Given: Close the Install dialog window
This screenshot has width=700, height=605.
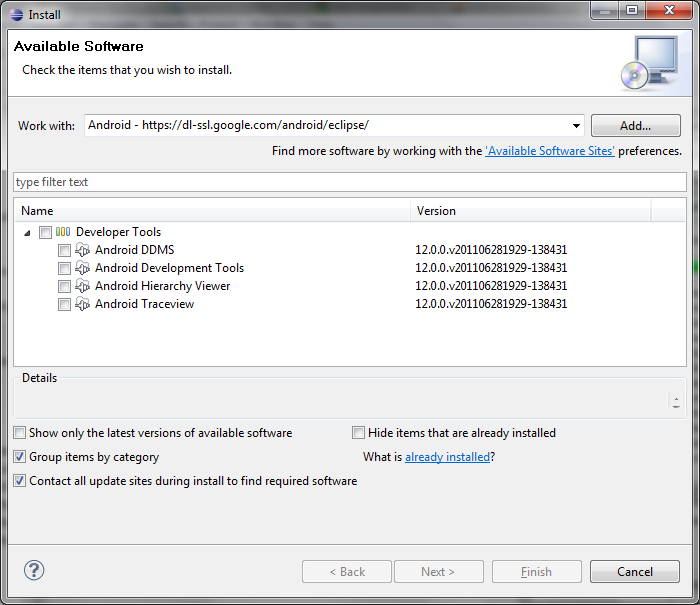Looking at the screenshot, I should coord(669,10).
